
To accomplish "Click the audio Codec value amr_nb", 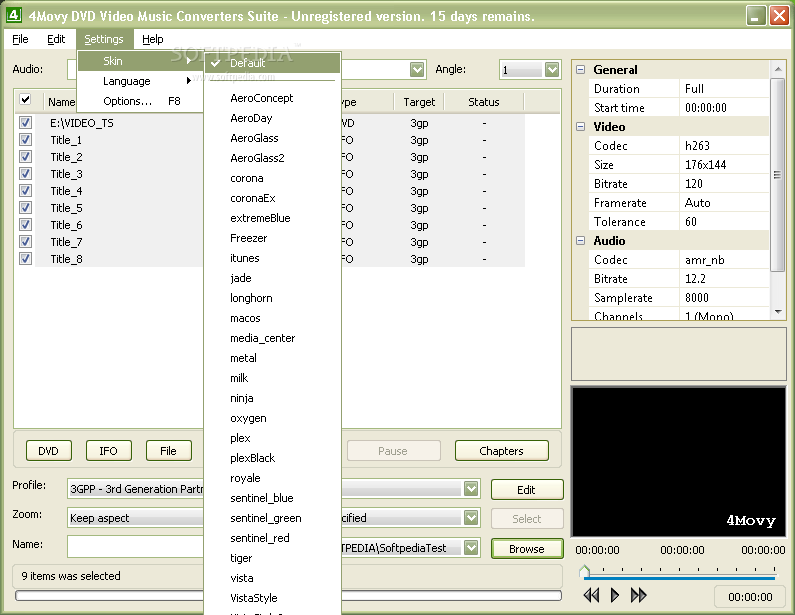I will point(704,260).
